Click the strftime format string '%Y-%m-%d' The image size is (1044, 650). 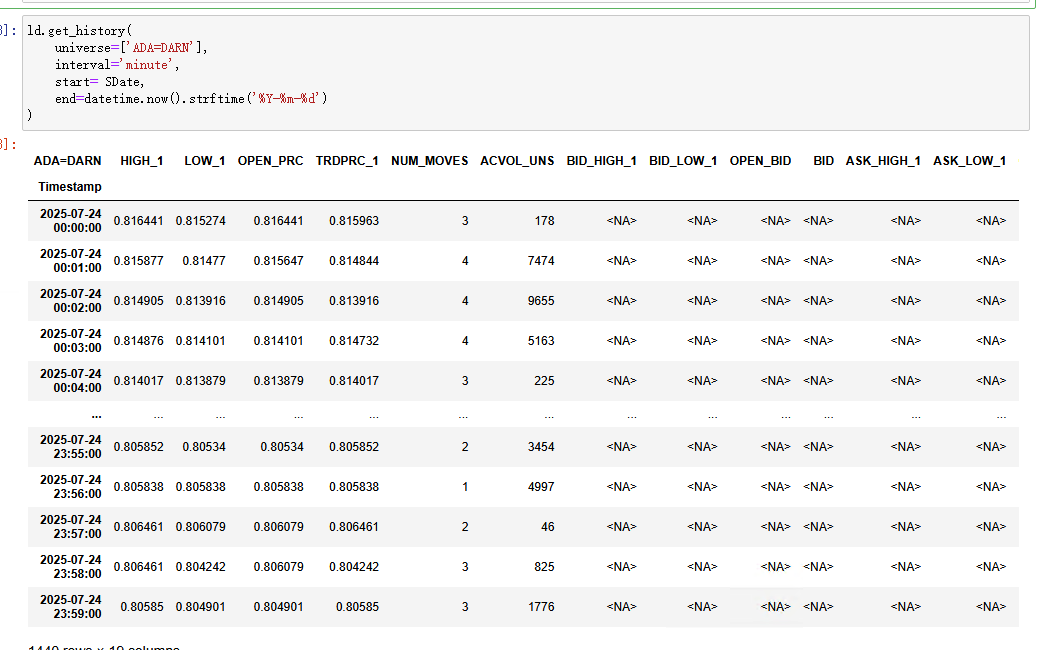[x=286, y=99]
